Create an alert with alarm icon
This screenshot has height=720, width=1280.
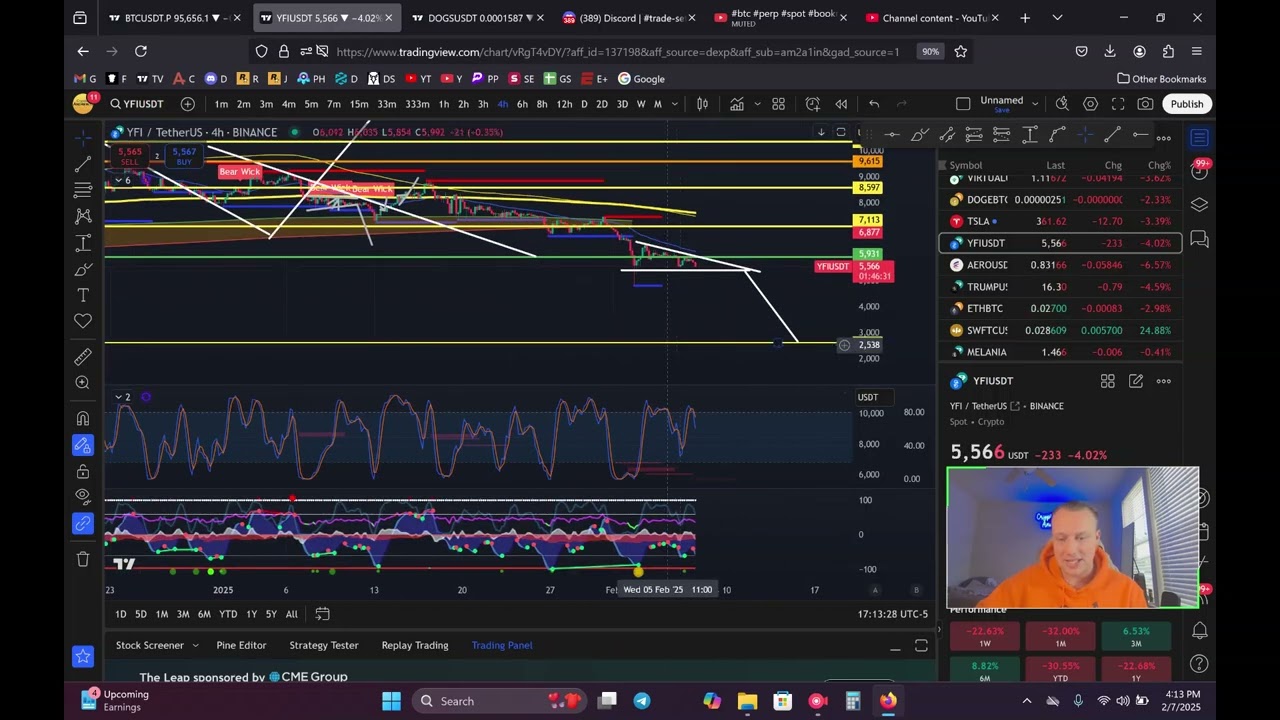[x=813, y=104]
